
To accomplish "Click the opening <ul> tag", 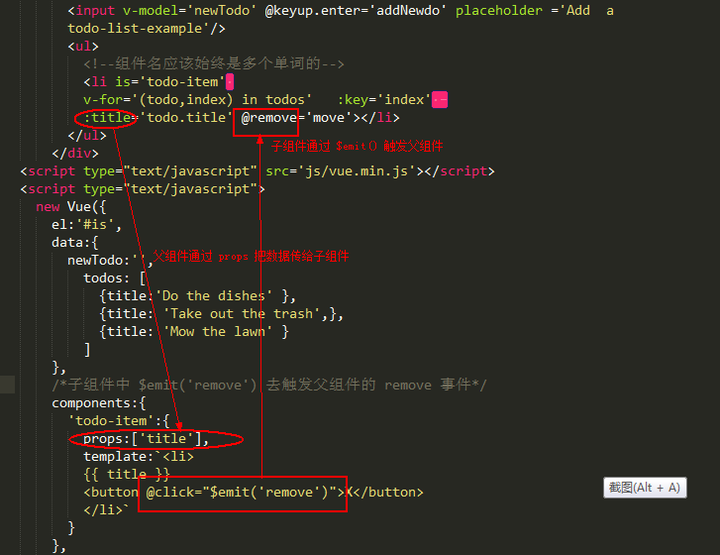I will (83, 46).
